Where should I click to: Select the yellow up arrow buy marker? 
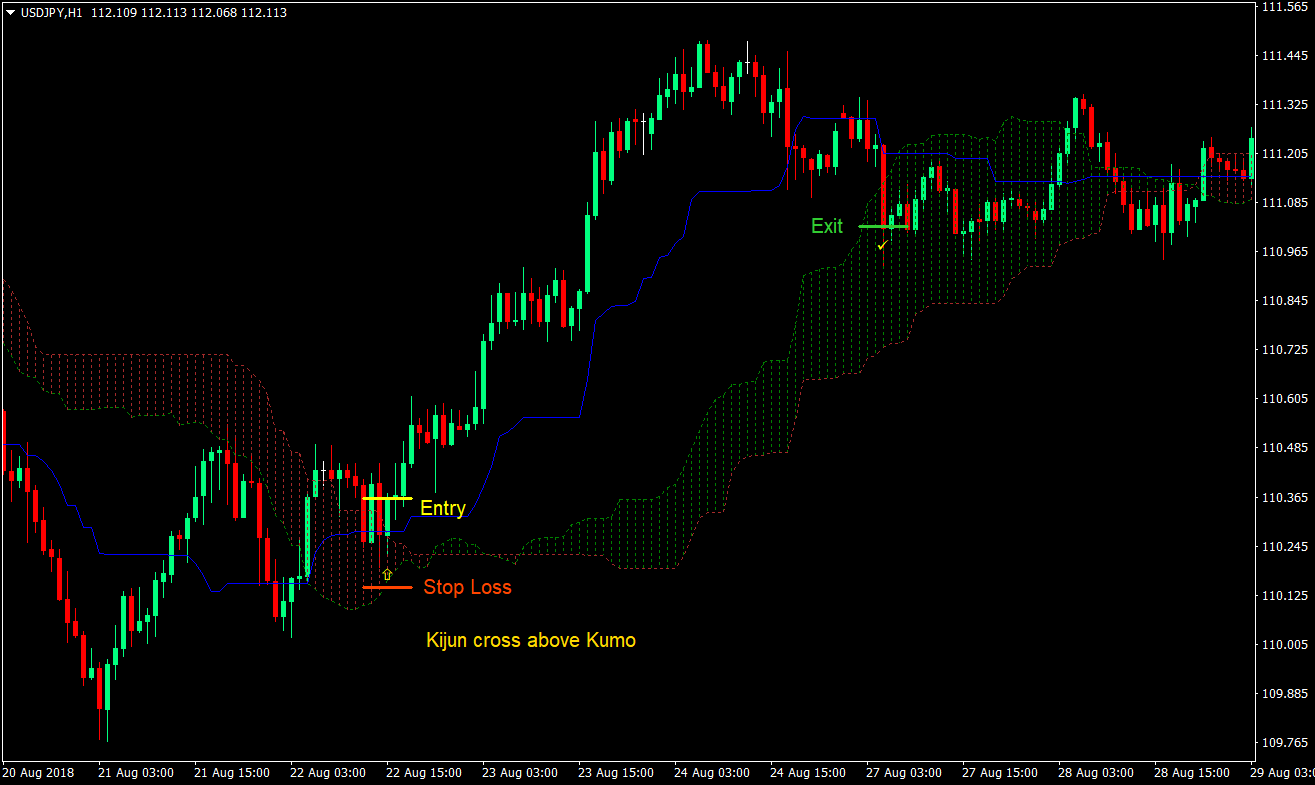tap(387, 573)
